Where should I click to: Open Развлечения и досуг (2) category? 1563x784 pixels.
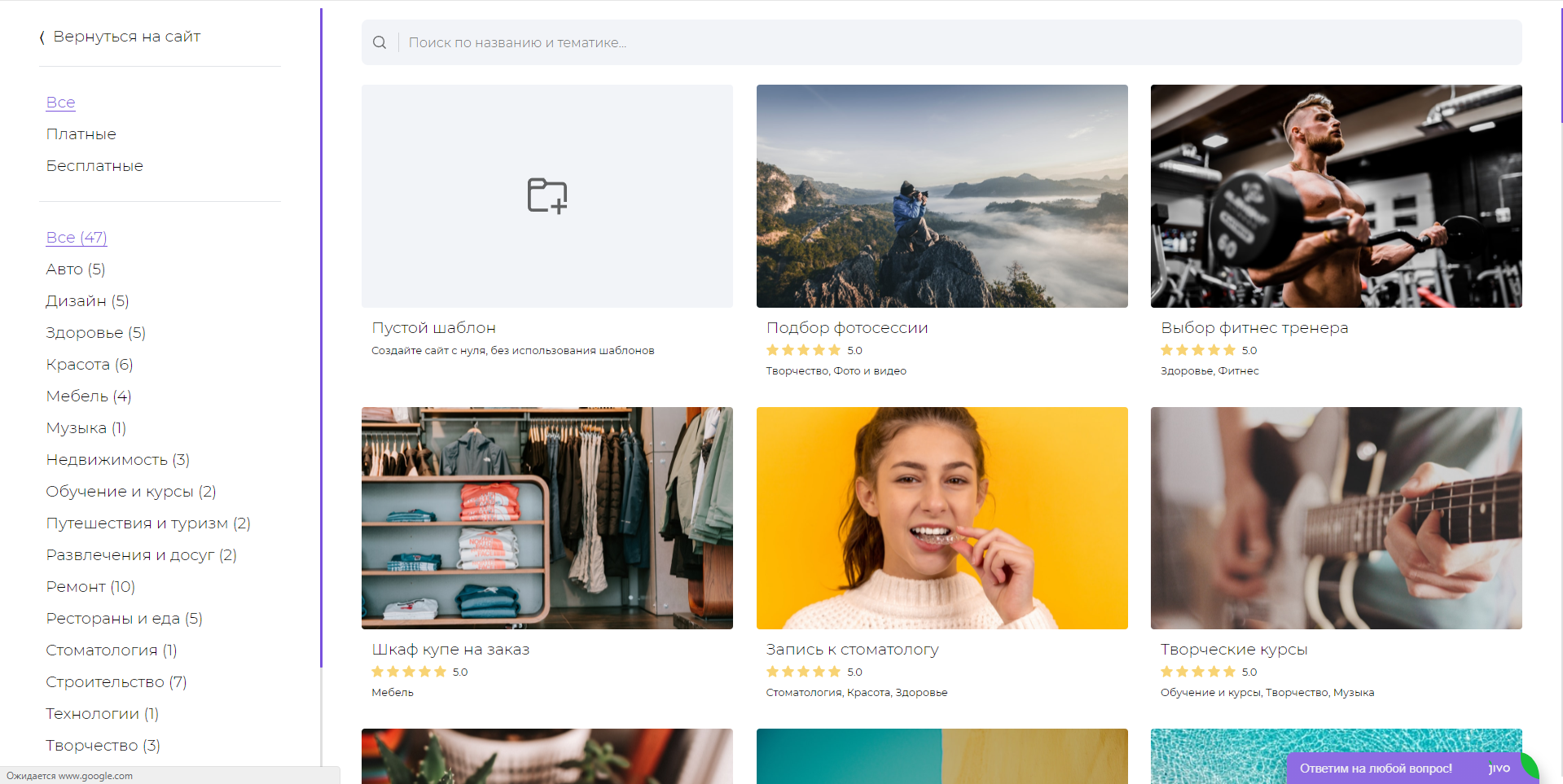coord(141,555)
